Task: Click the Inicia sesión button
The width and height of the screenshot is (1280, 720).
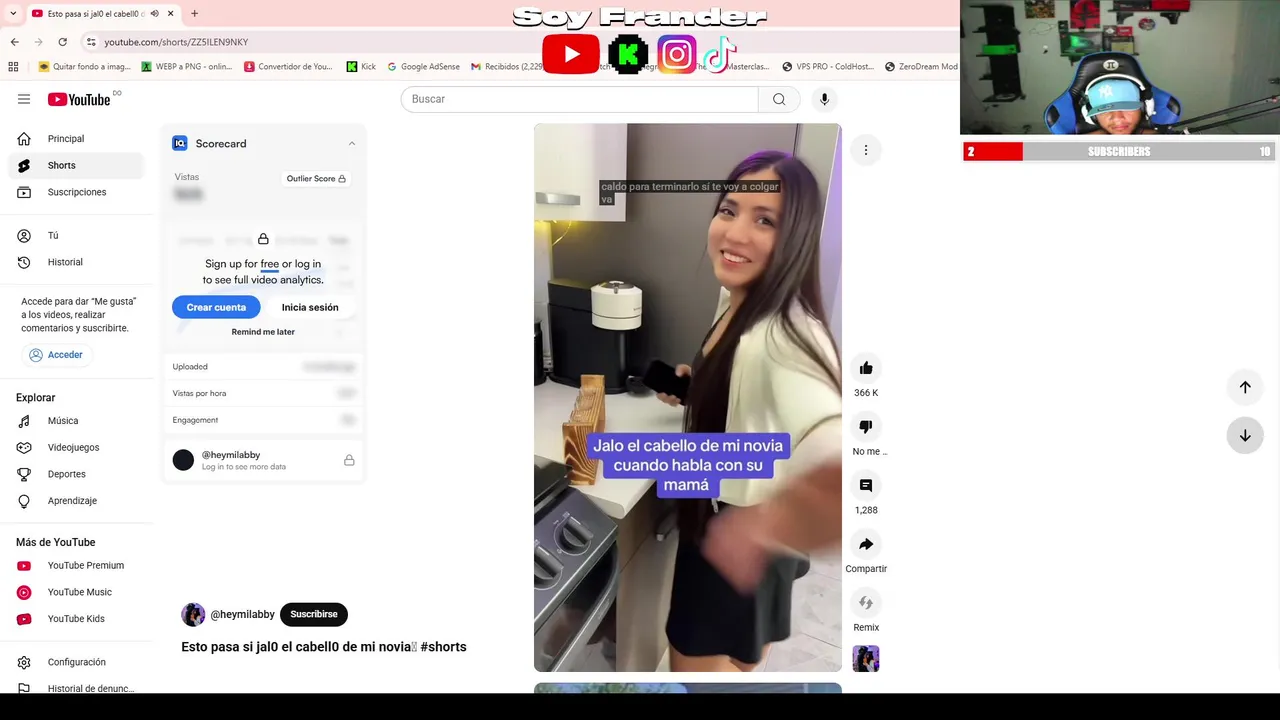Action: coord(310,307)
